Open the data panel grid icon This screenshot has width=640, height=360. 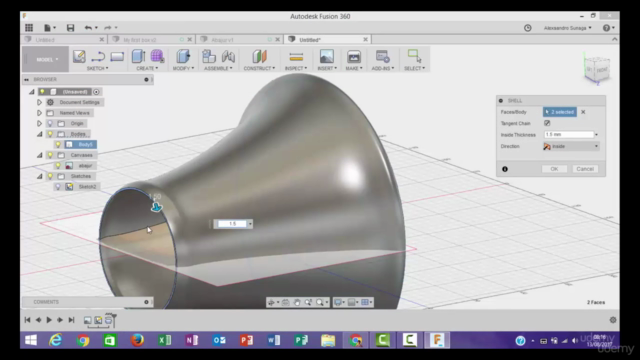(x=29, y=28)
